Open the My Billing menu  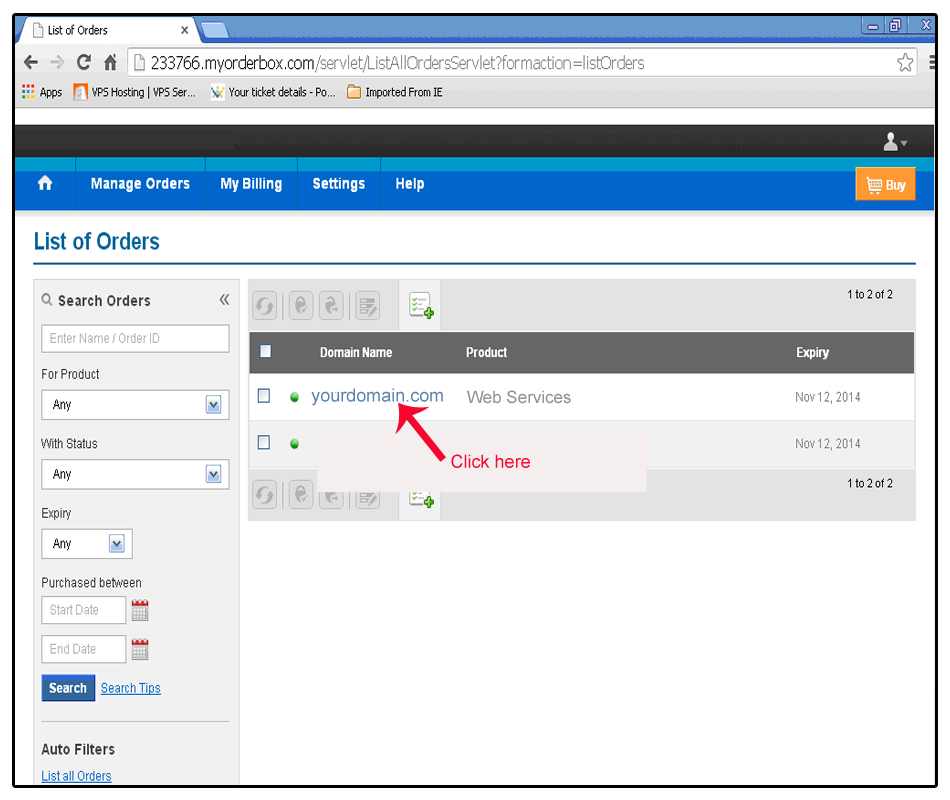point(251,184)
